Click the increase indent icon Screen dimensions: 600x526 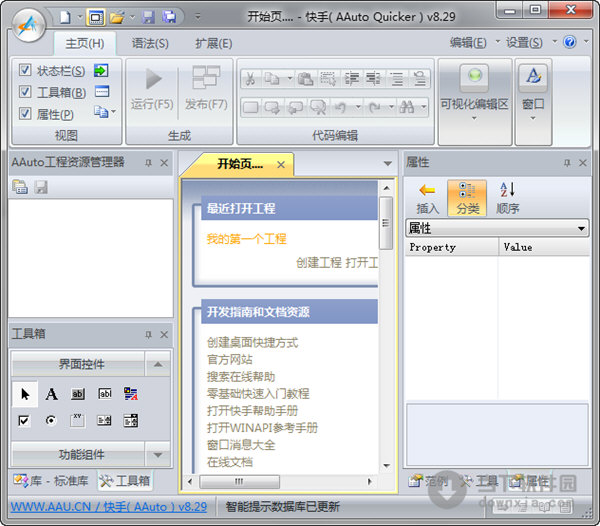[x=351, y=79]
